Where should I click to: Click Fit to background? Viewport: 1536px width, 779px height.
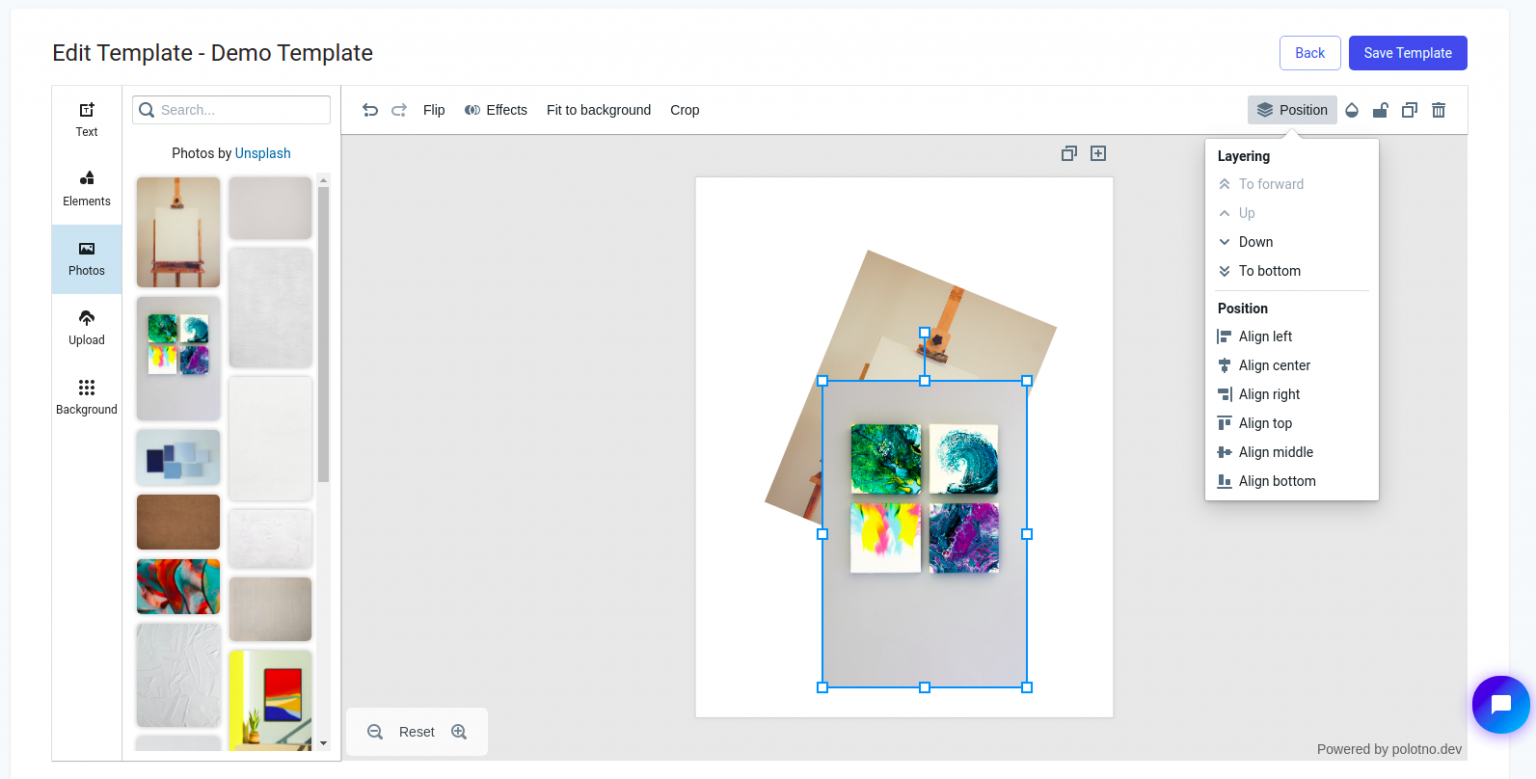click(599, 110)
